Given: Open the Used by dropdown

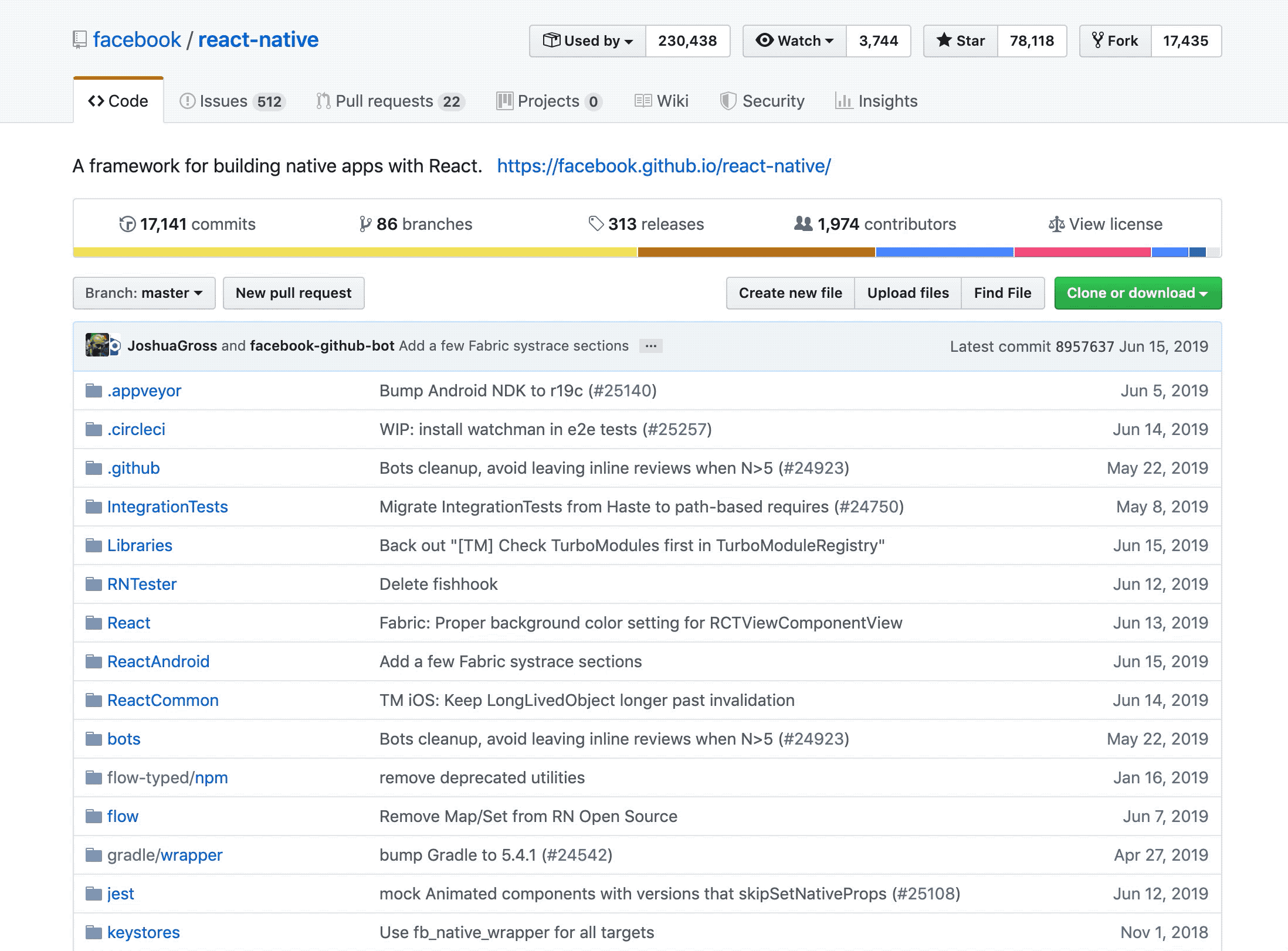Looking at the screenshot, I should pos(587,40).
